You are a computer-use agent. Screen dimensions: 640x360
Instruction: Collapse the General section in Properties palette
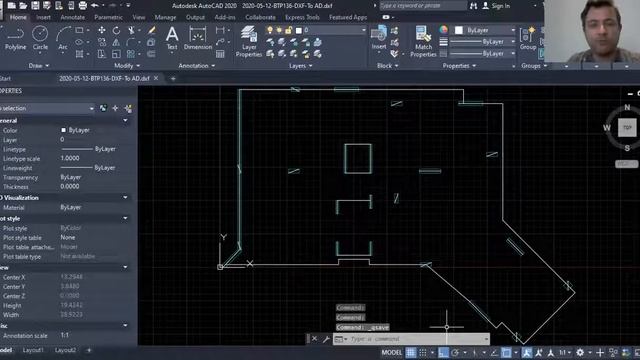pos(125,120)
